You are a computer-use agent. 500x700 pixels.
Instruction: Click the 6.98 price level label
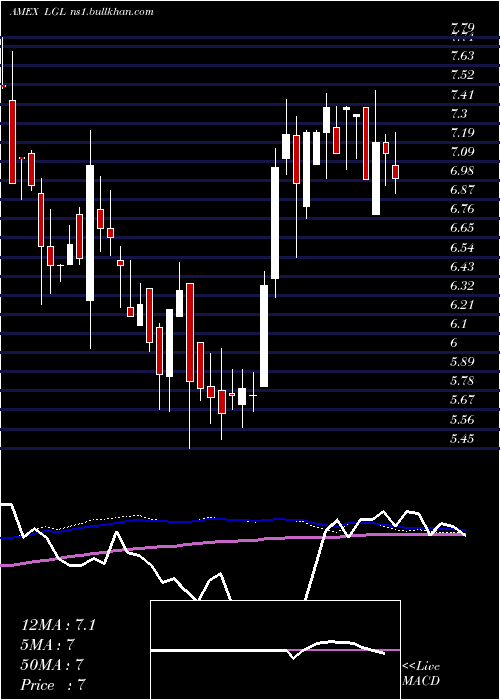click(462, 171)
